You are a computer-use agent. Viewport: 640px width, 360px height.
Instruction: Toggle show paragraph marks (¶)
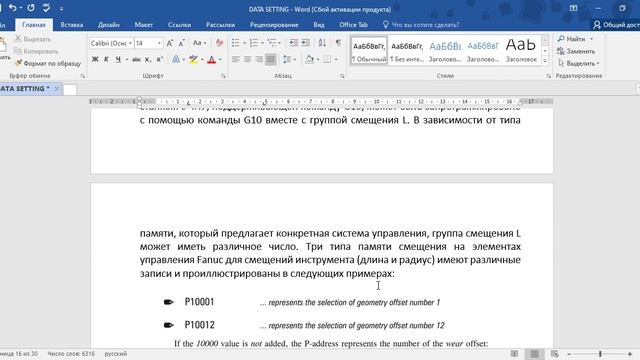pyautogui.click(x=338, y=43)
